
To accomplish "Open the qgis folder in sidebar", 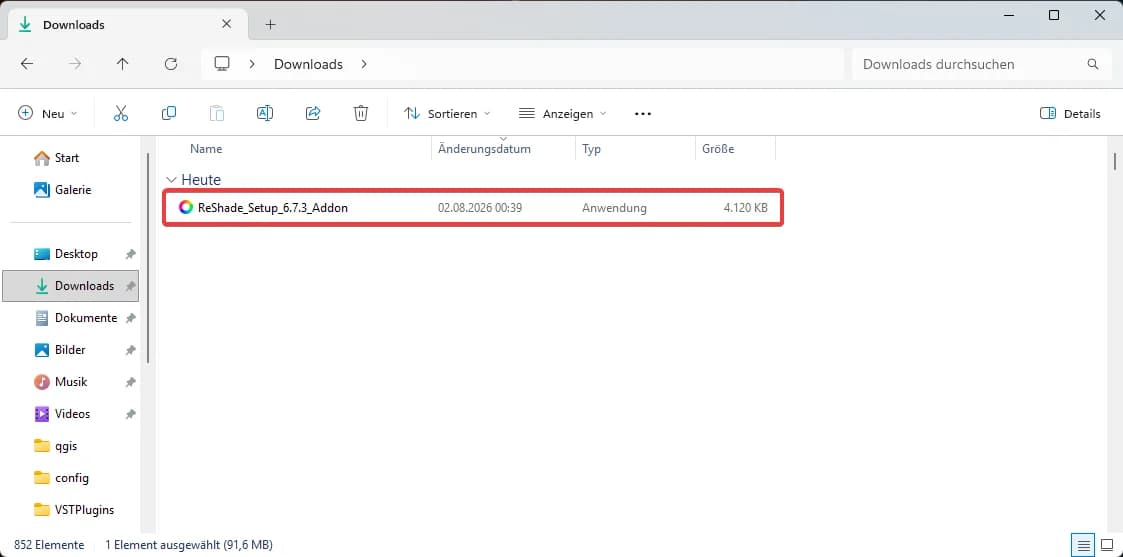I will click(x=56, y=446).
